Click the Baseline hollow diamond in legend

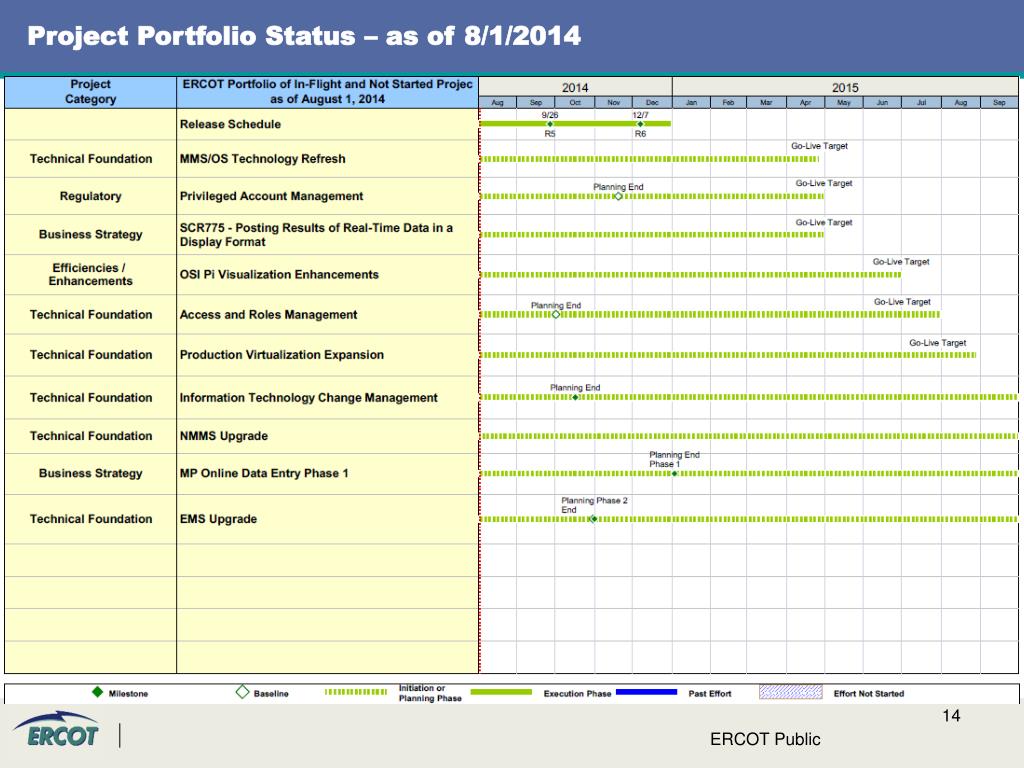242,692
